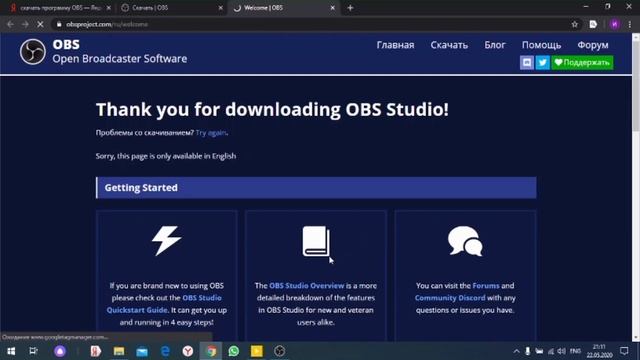Stop the page loading with the X button
The image size is (640, 360).
click(40, 24)
